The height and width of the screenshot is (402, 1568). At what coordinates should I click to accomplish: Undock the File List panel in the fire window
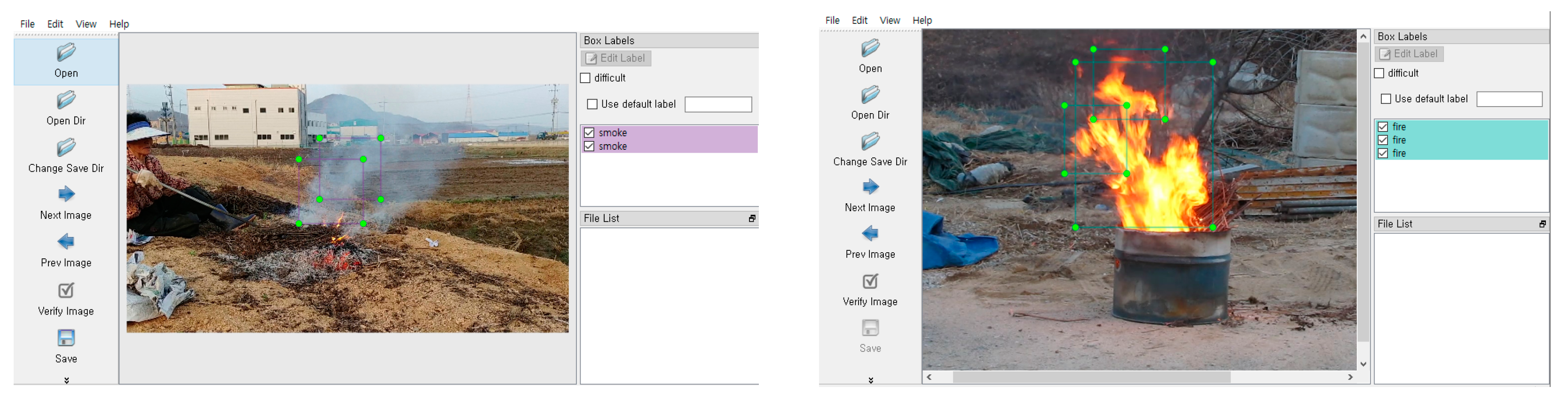pyautogui.click(x=1542, y=224)
